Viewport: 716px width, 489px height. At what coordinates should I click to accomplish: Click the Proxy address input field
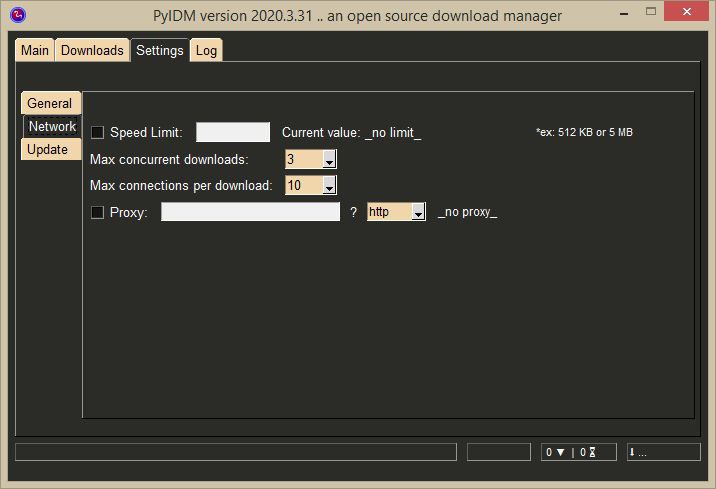coord(250,212)
